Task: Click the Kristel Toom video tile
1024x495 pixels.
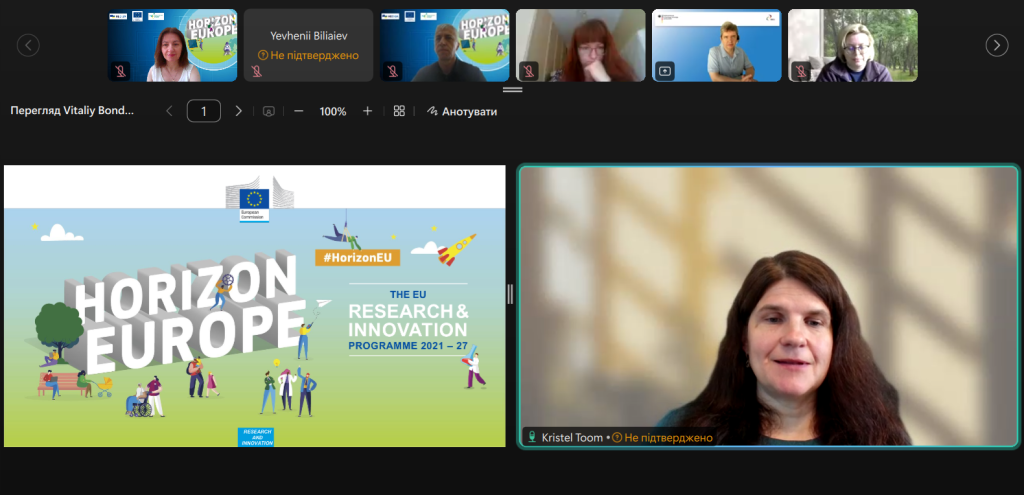Action: 768,306
